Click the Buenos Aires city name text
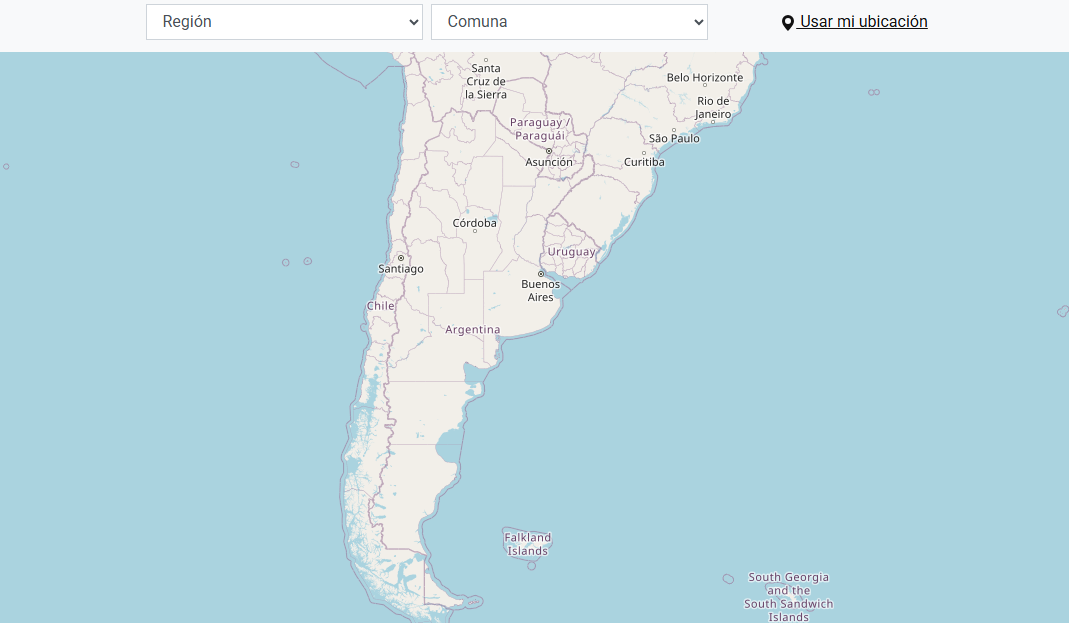 click(540, 291)
